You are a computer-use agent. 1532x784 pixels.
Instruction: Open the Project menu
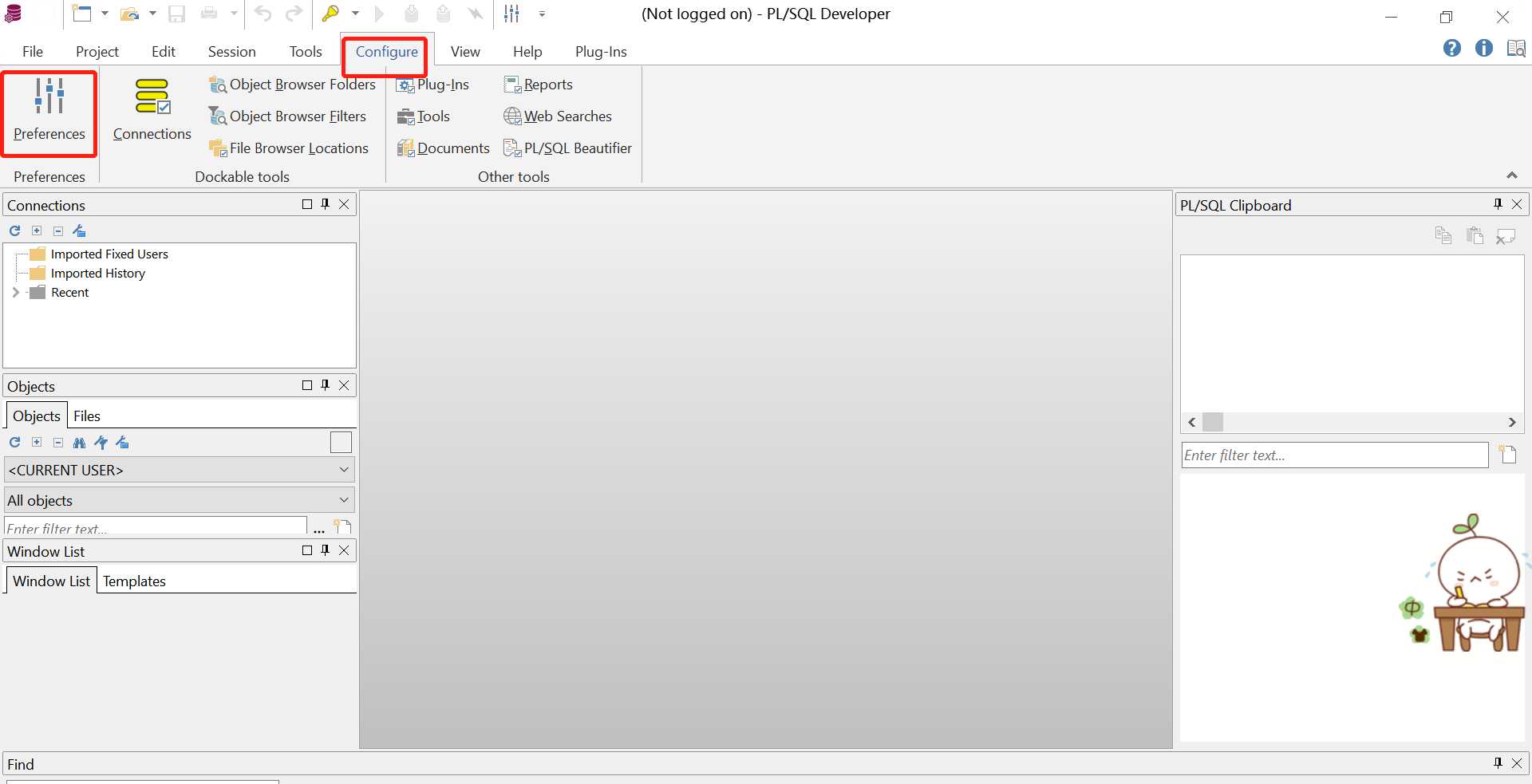pyautogui.click(x=97, y=52)
